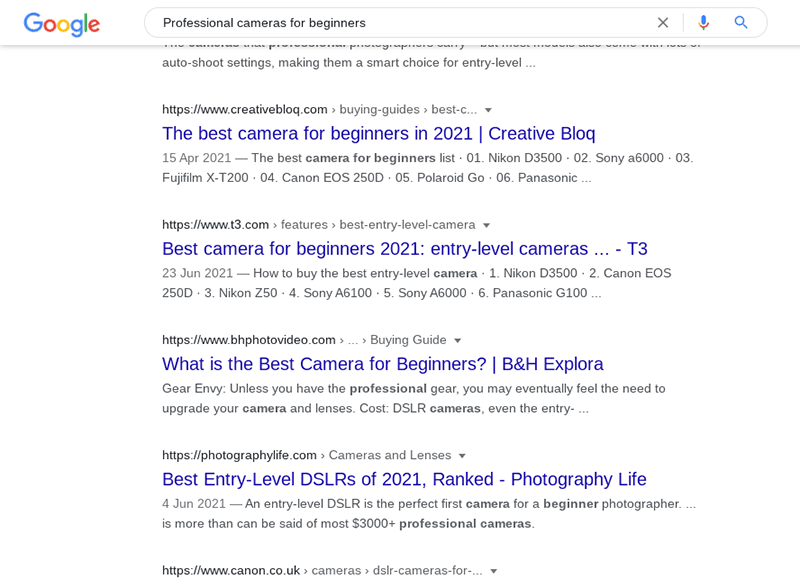Start voice search with microphone icon
Viewport: 800px width, 579px height.
tap(704, 22)
